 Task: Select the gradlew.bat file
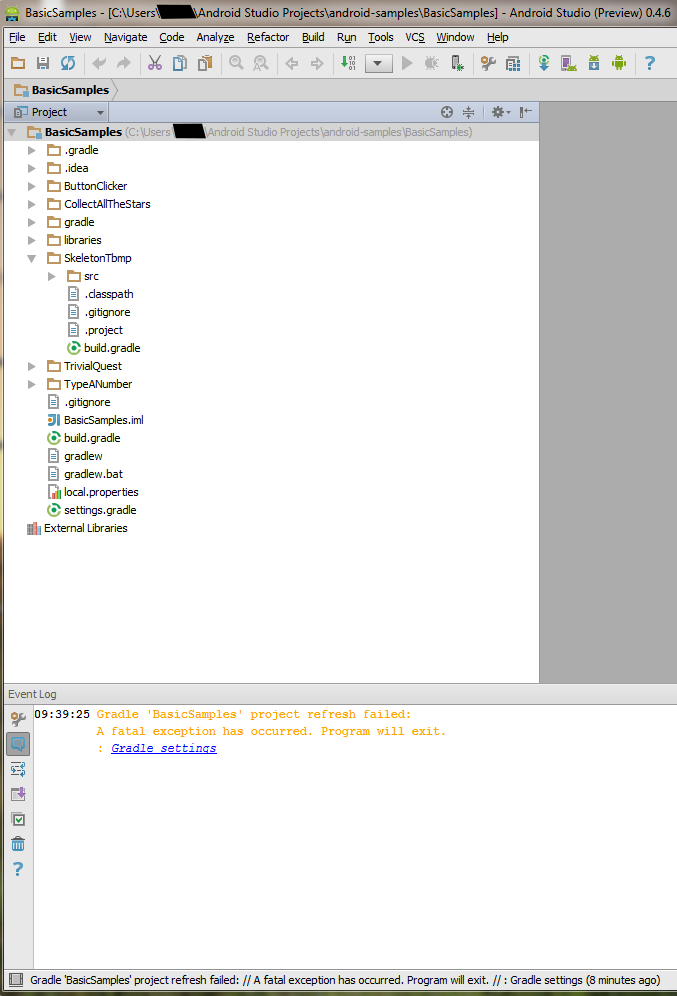click(93, 474)
